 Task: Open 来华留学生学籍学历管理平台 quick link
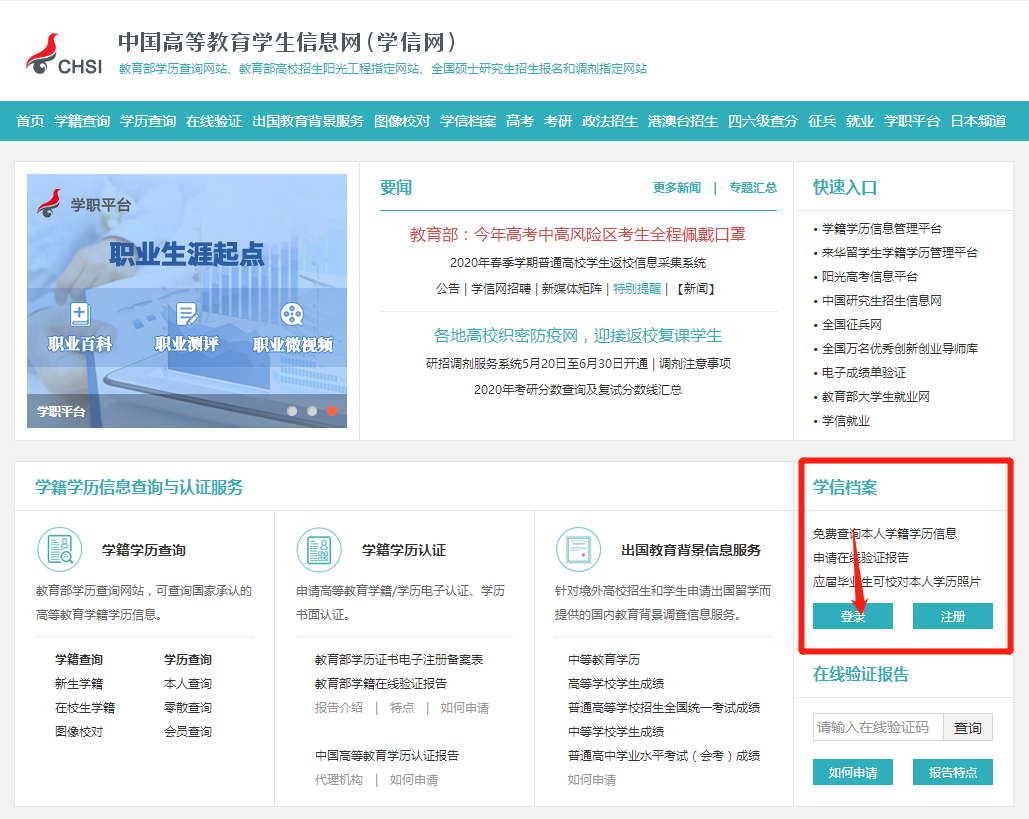point(900,253)
